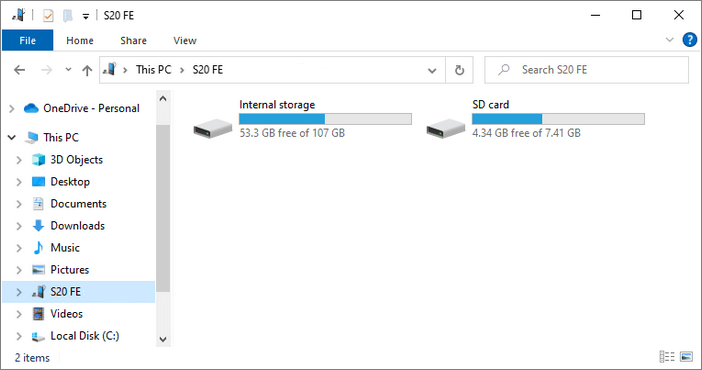
Task: Switch to the Share ribbon tab
Action: pos(133,40)
